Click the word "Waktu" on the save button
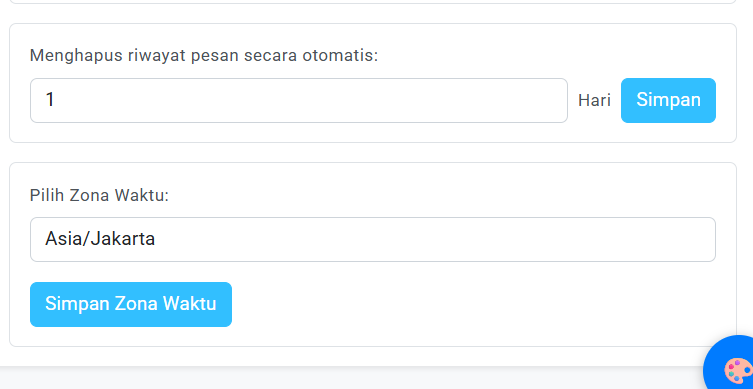Screen dimensions: 753x389 [189, 304]
